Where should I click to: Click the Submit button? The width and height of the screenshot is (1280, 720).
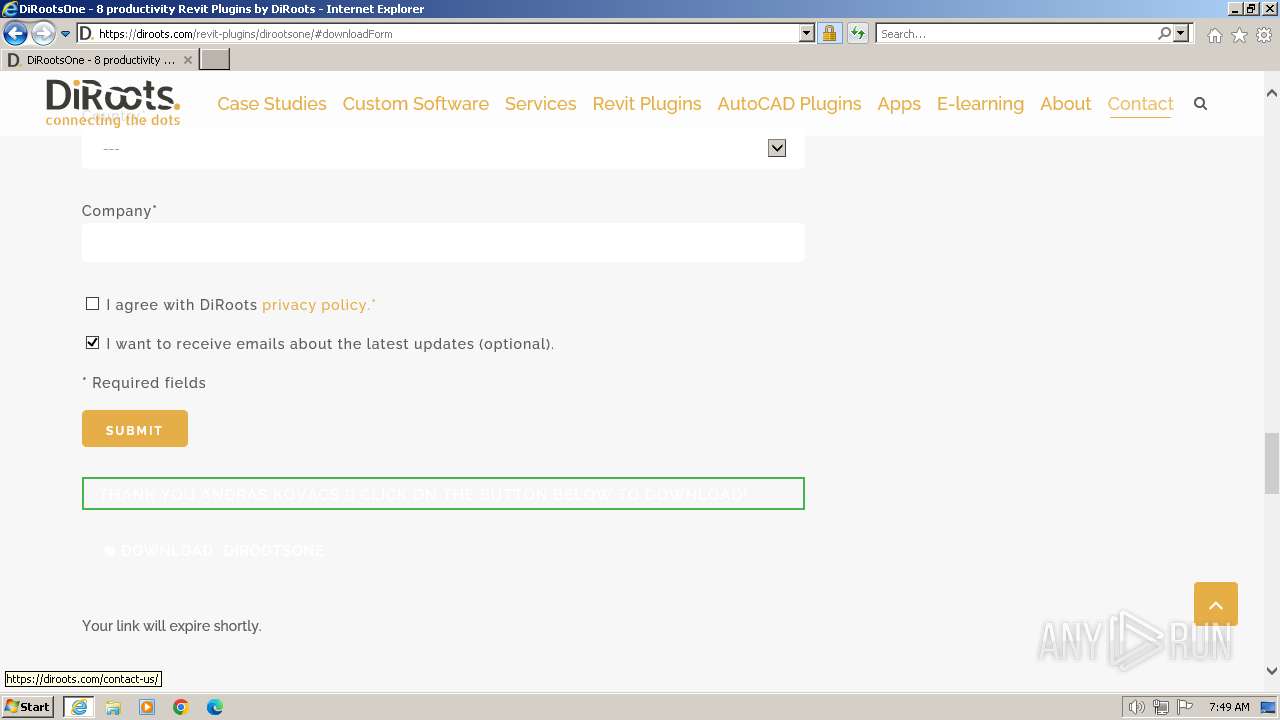coord(135,429)
